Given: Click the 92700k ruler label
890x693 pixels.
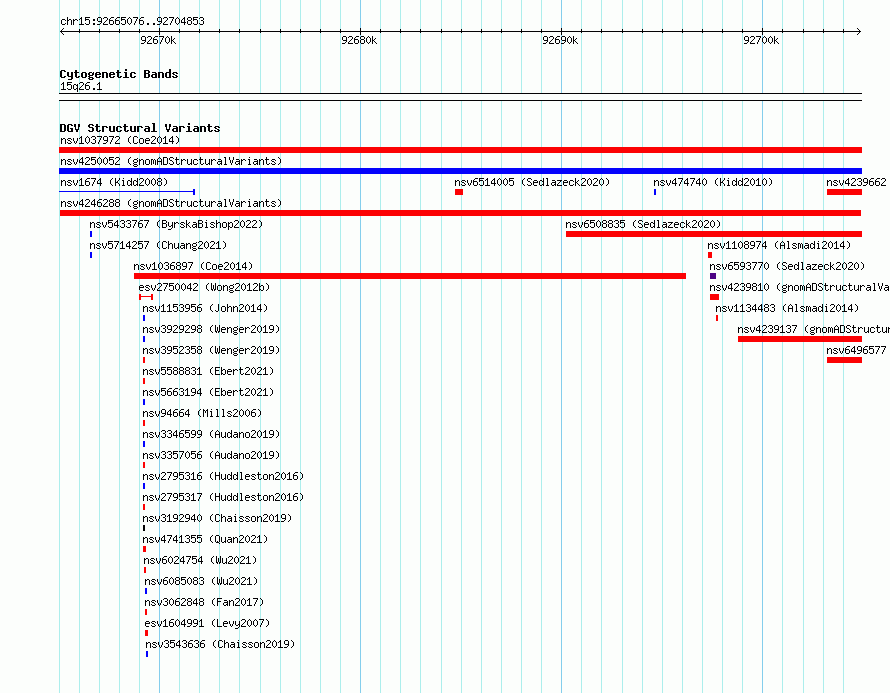Looking at the screenshot, I should pyautogui.click(x=761, y=40).
